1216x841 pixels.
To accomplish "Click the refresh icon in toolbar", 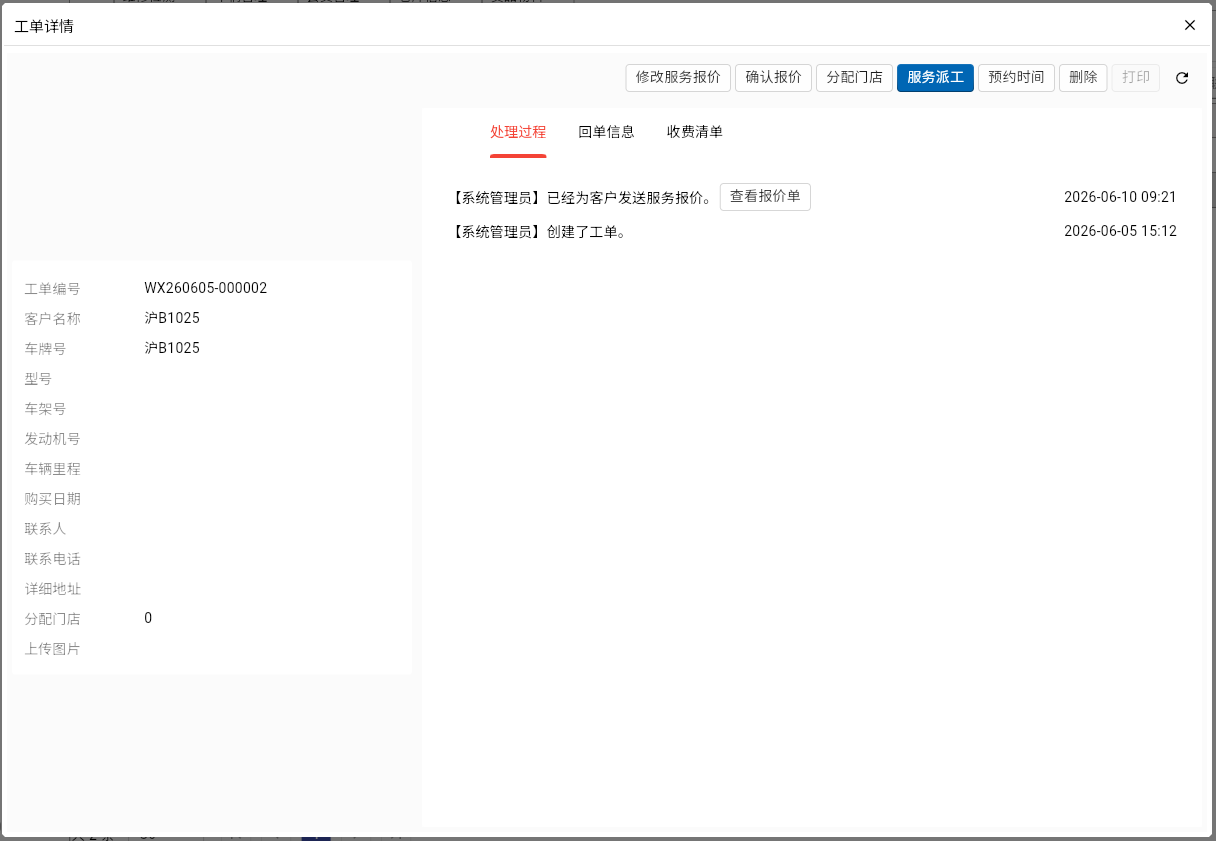I will (x=1182, y=78).
